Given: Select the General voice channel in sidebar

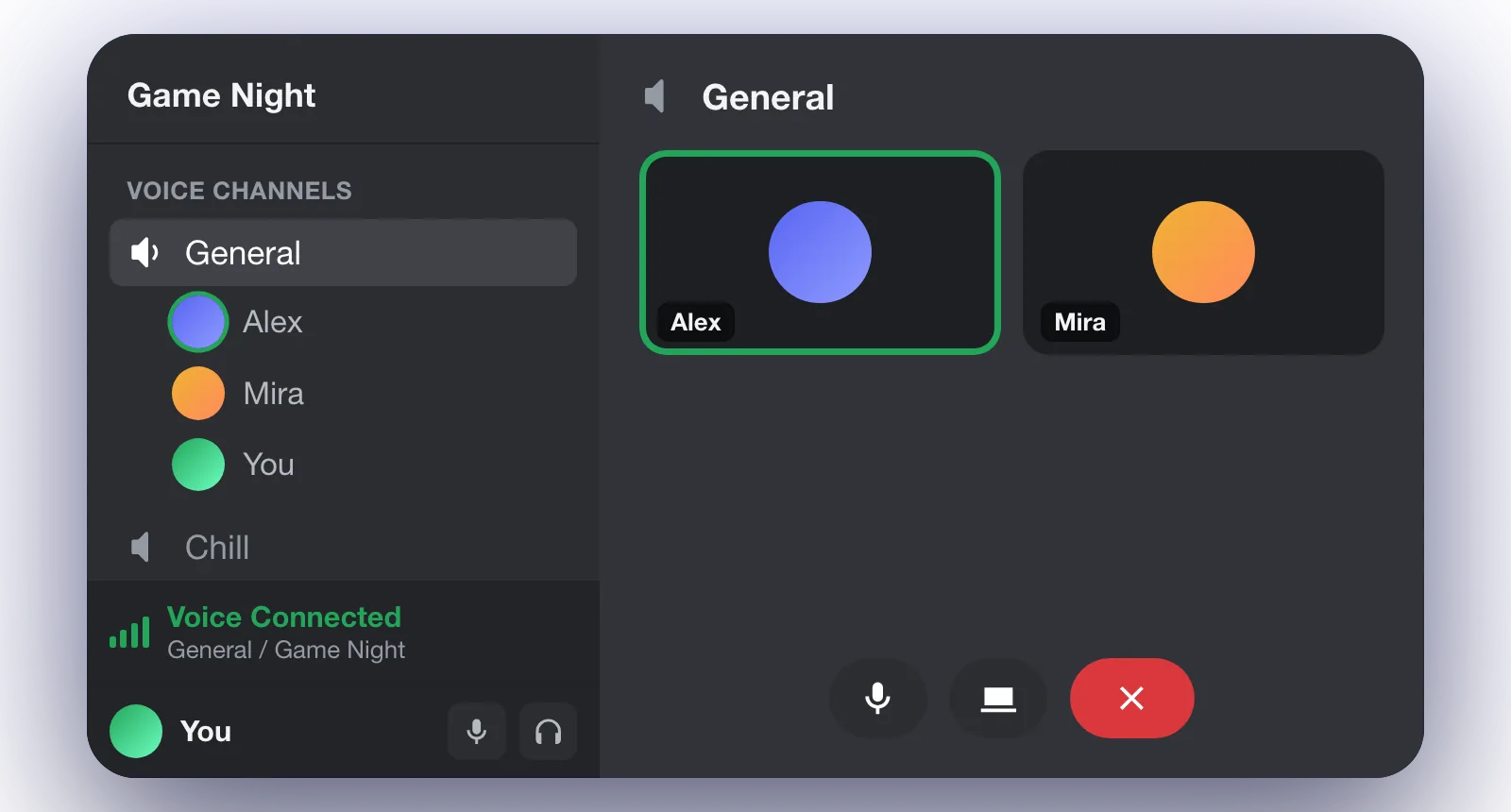Looking at the screenshot, I should tap(343, 253).
